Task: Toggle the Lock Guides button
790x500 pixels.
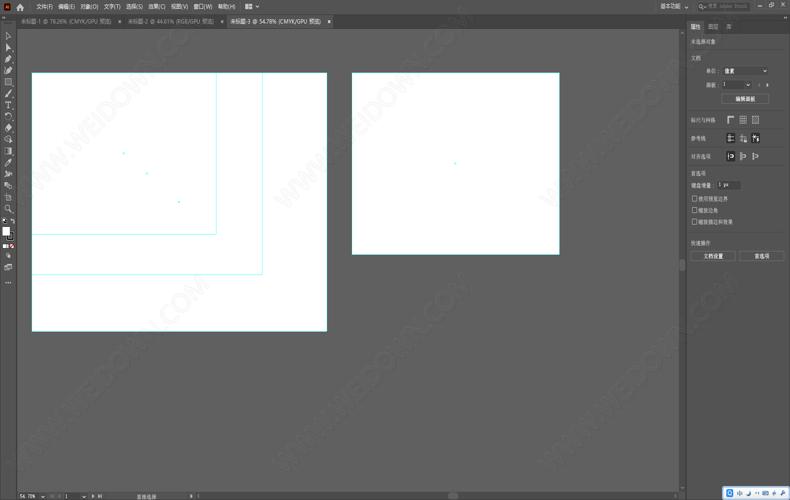Action: [x=743, y=138]
